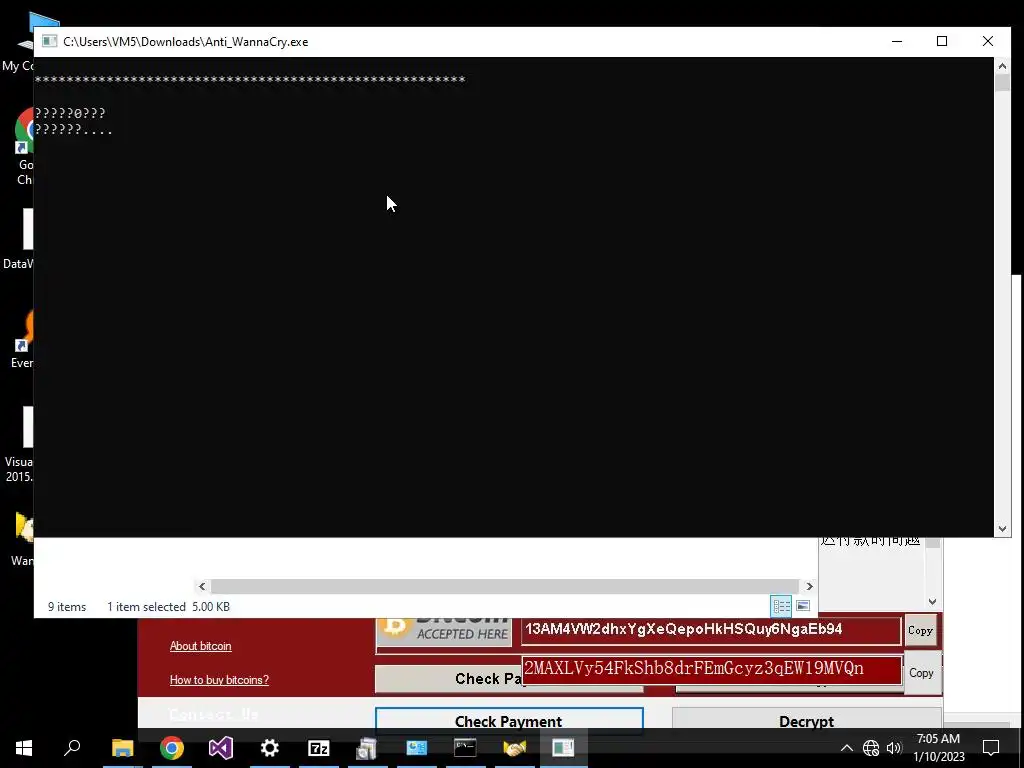Image resolution: width=1024 pixels, height=768 pixels.
Task: Click the '??????....' console output line
Action: [x=74, y=129]
